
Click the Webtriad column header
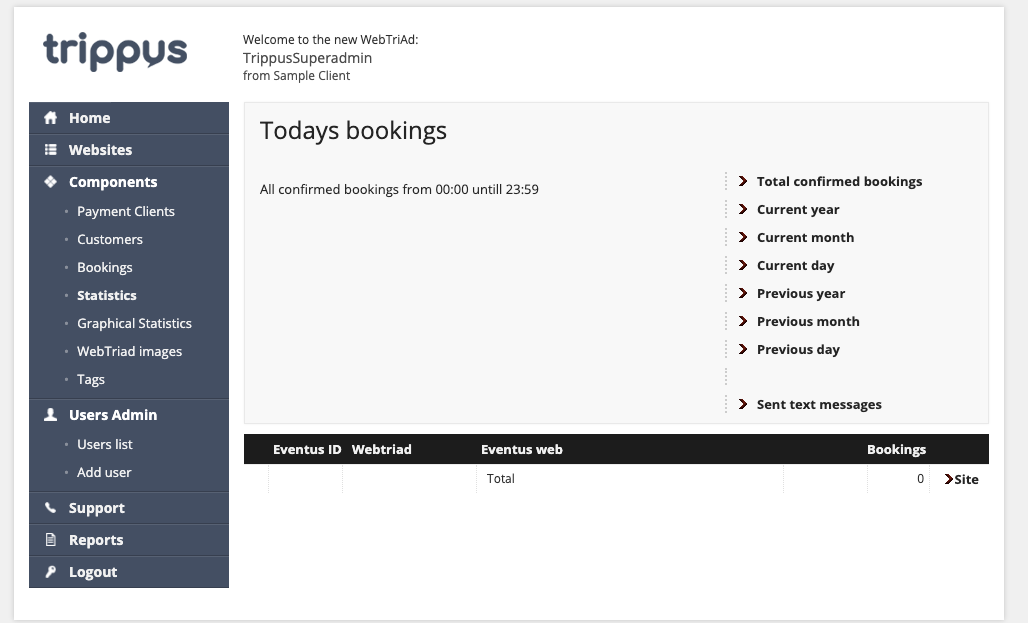382,449
